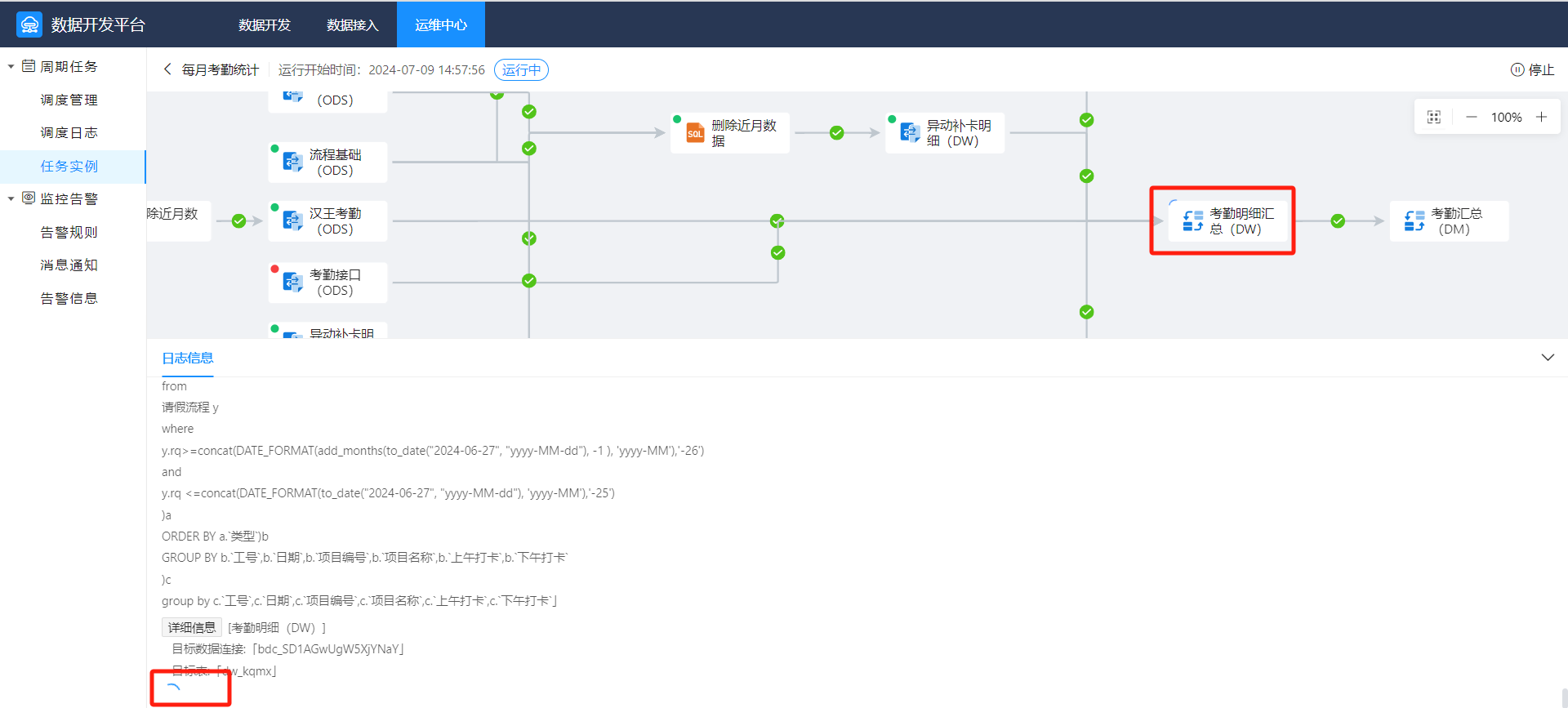Viewport: 1568px width, 708px height.
Task: Click the 详细信息 label in logs
Action: (x=192, y=627)
